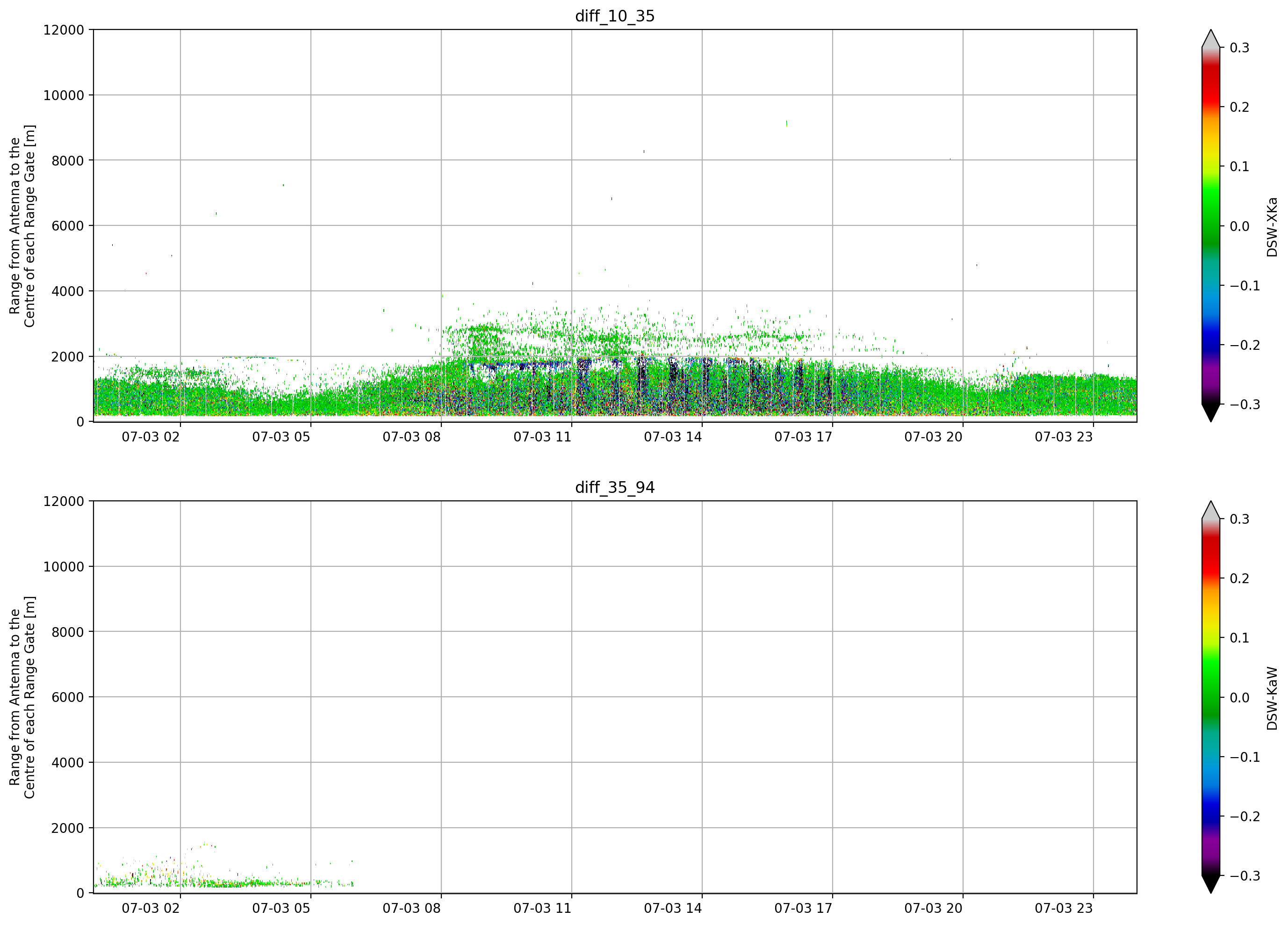The height and width of the screenshot is (925, 1288).
Task: Click the diff_10_35 plot title
Action: click(x=614, y=16)
